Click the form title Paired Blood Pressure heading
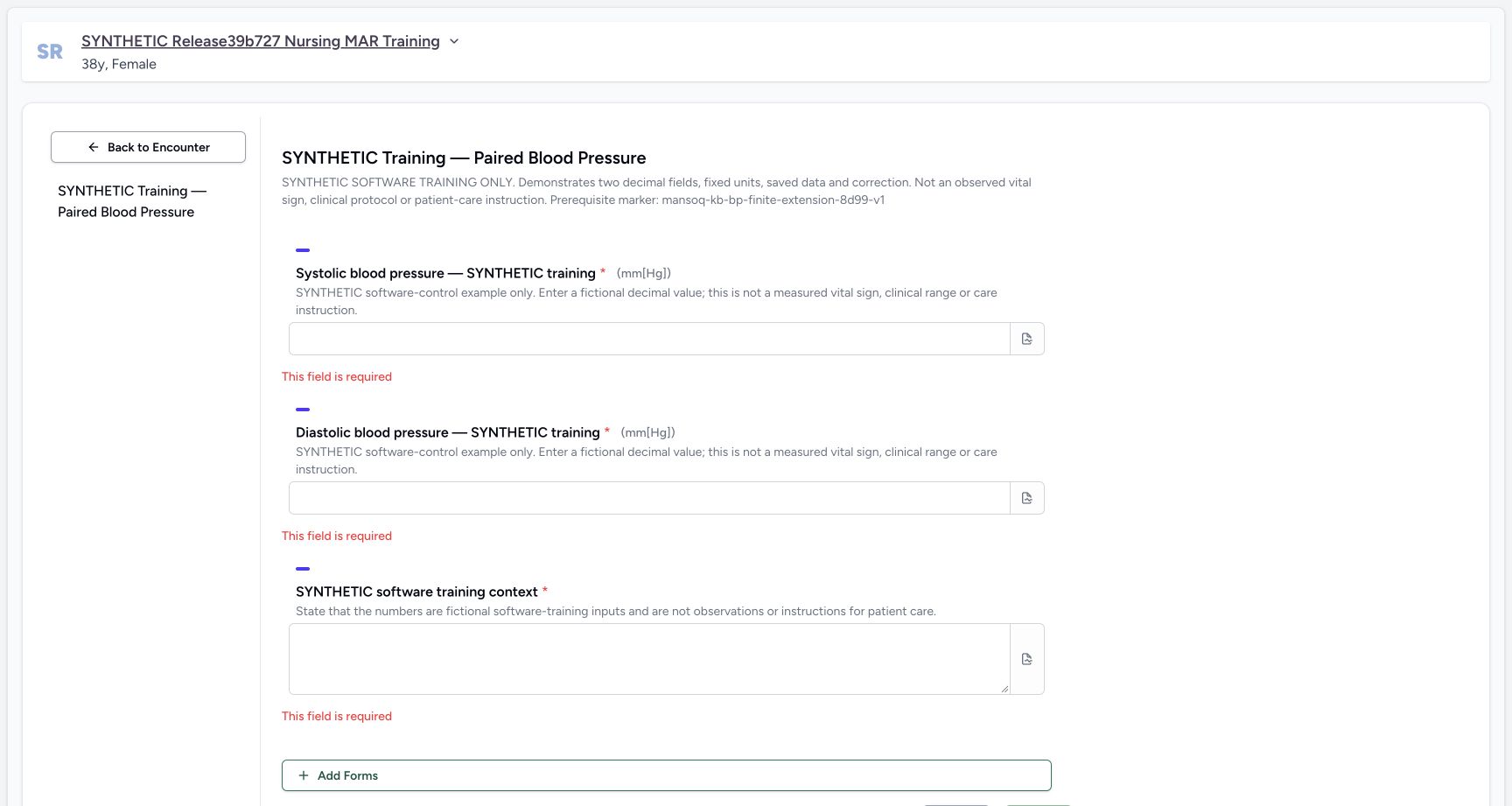Screen dimensions: 1512x806 (x=464, y=158)
